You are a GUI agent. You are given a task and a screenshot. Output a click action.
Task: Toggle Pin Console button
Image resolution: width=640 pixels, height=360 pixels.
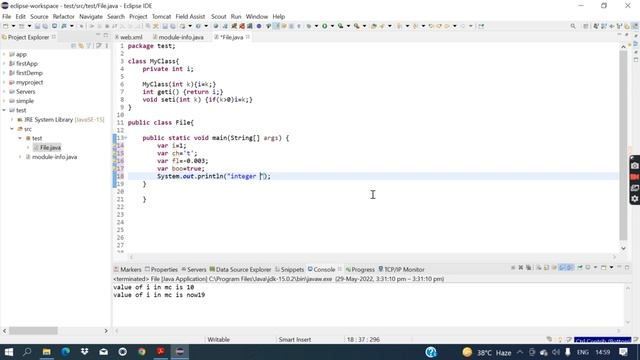[x=580, y=268]
